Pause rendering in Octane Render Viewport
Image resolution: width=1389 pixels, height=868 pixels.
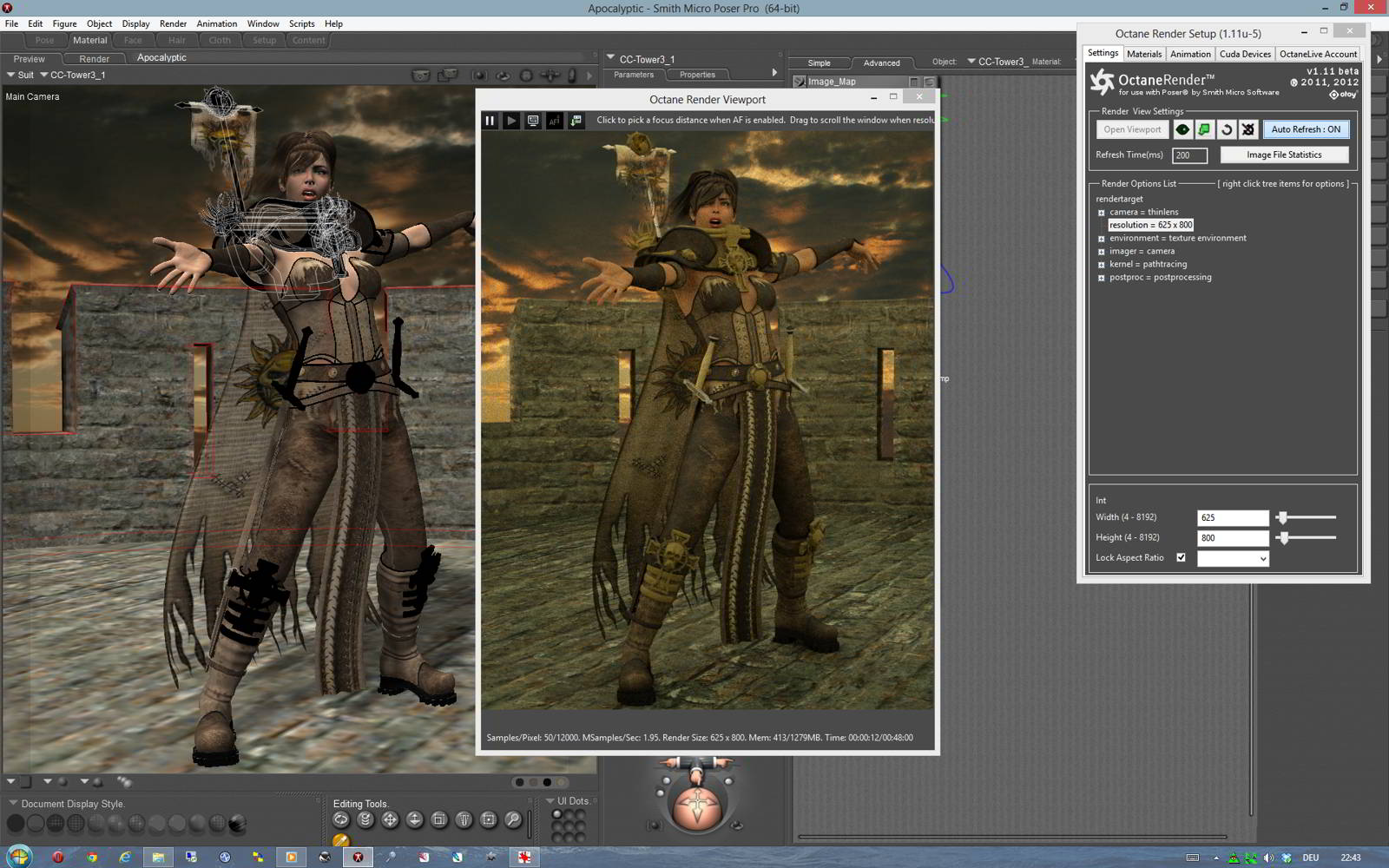click(490, 121)
